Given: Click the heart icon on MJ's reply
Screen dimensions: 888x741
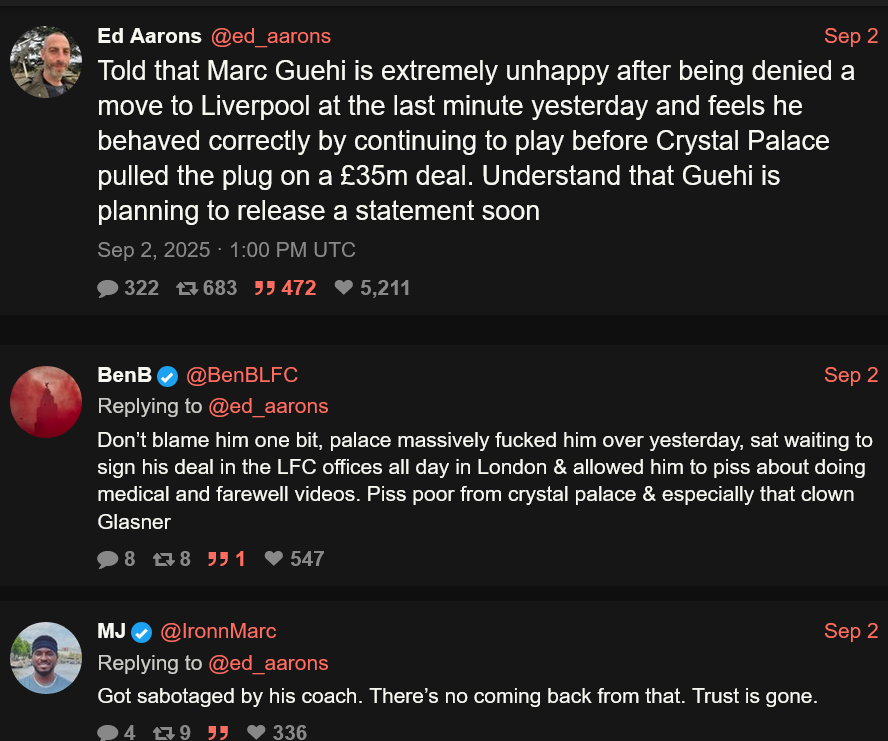Looking at the screenshot, I should coord(257,731).
